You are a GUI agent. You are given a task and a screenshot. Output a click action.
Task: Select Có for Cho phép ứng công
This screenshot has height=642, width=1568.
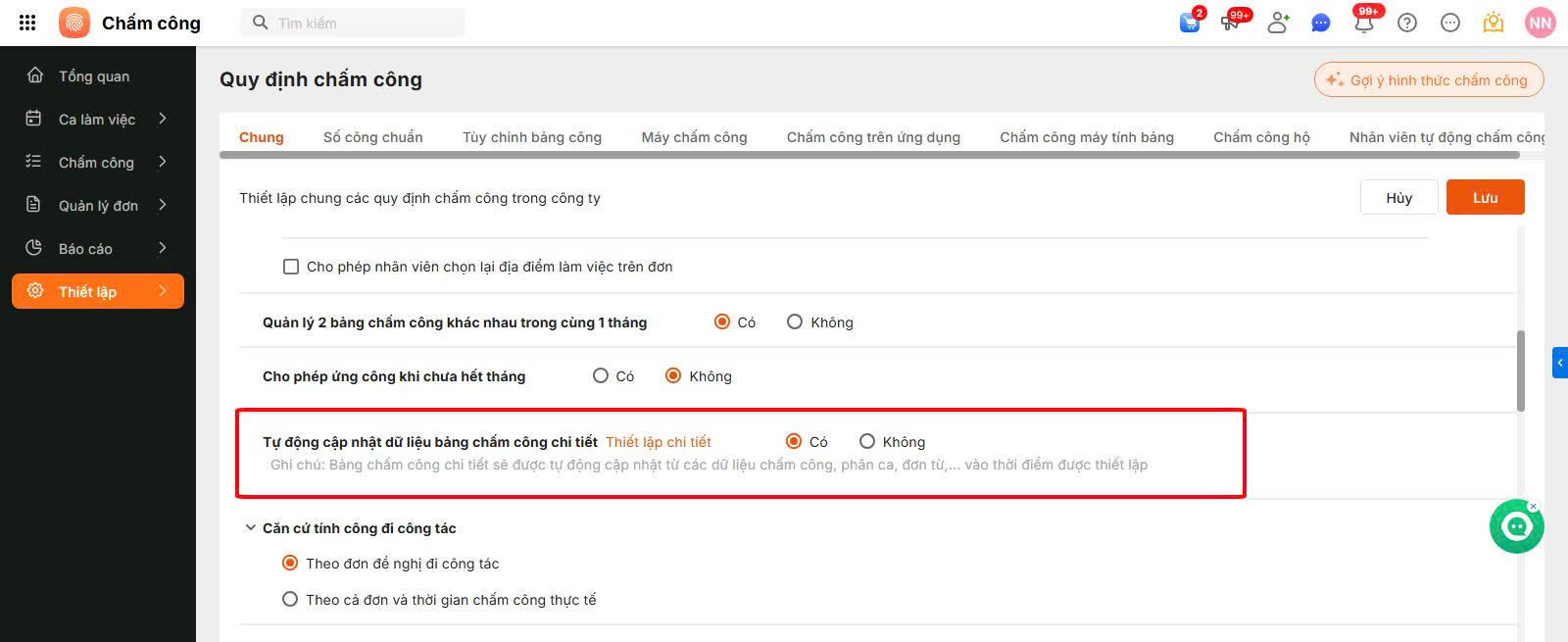(x=601, y=375)
